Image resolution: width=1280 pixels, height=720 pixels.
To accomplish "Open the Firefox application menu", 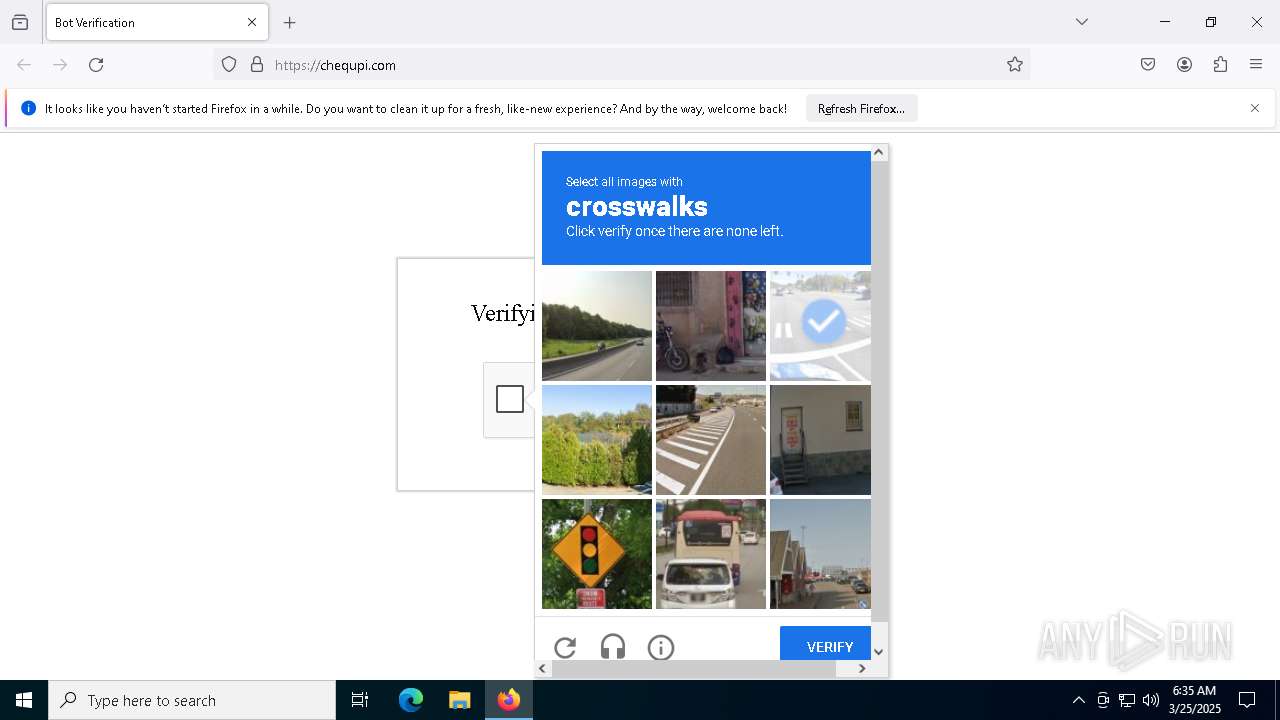I will (x=1256, y=65).
